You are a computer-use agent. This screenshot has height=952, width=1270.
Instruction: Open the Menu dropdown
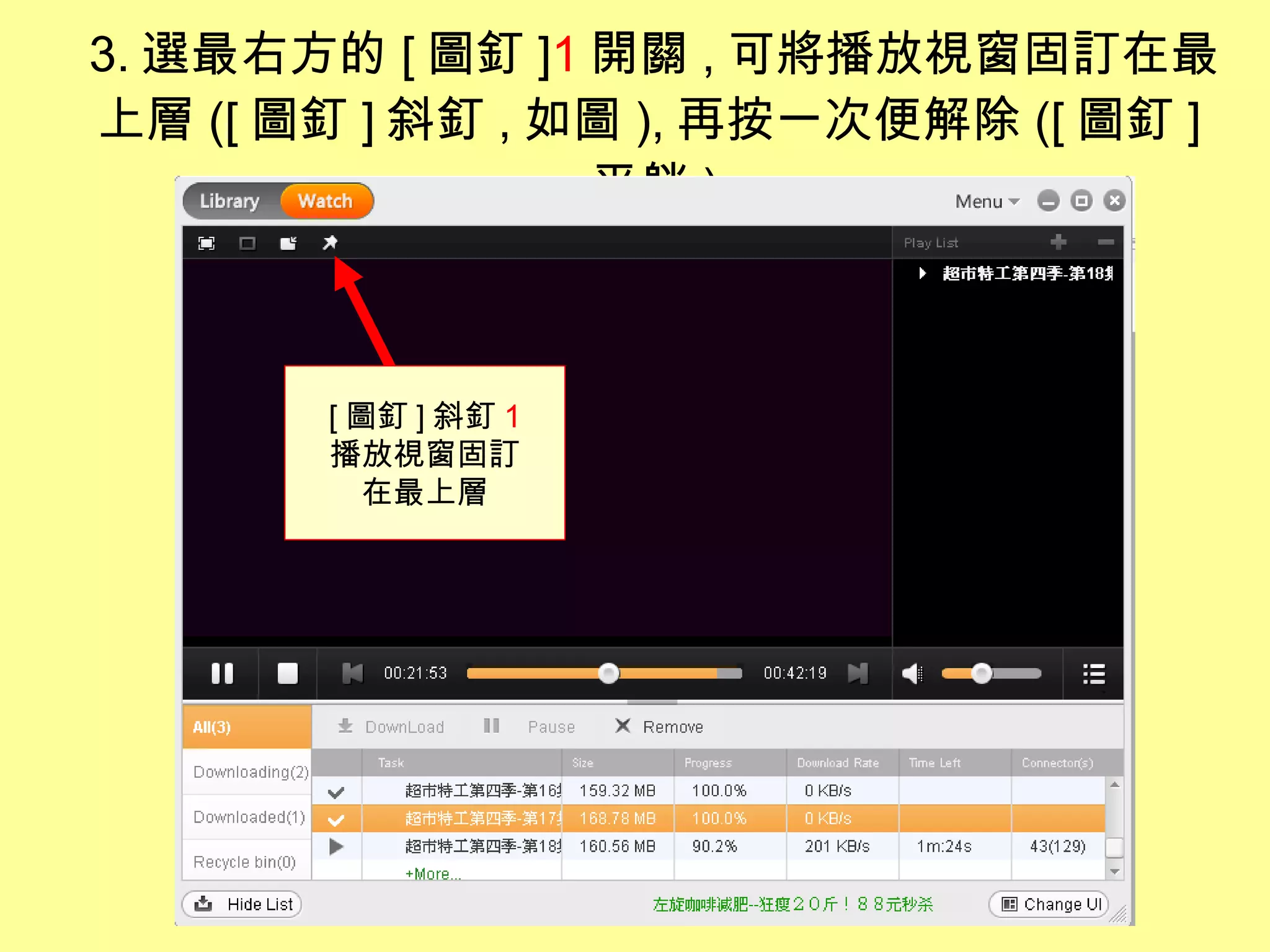(x=987, y=201)
